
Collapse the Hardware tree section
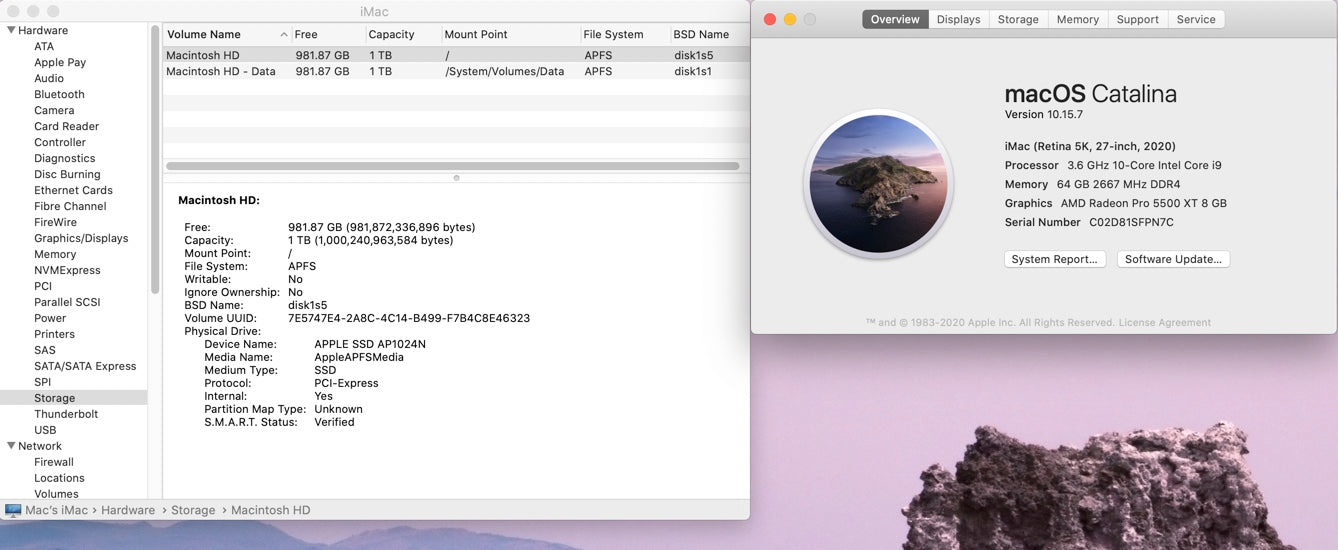coord(11,30)
